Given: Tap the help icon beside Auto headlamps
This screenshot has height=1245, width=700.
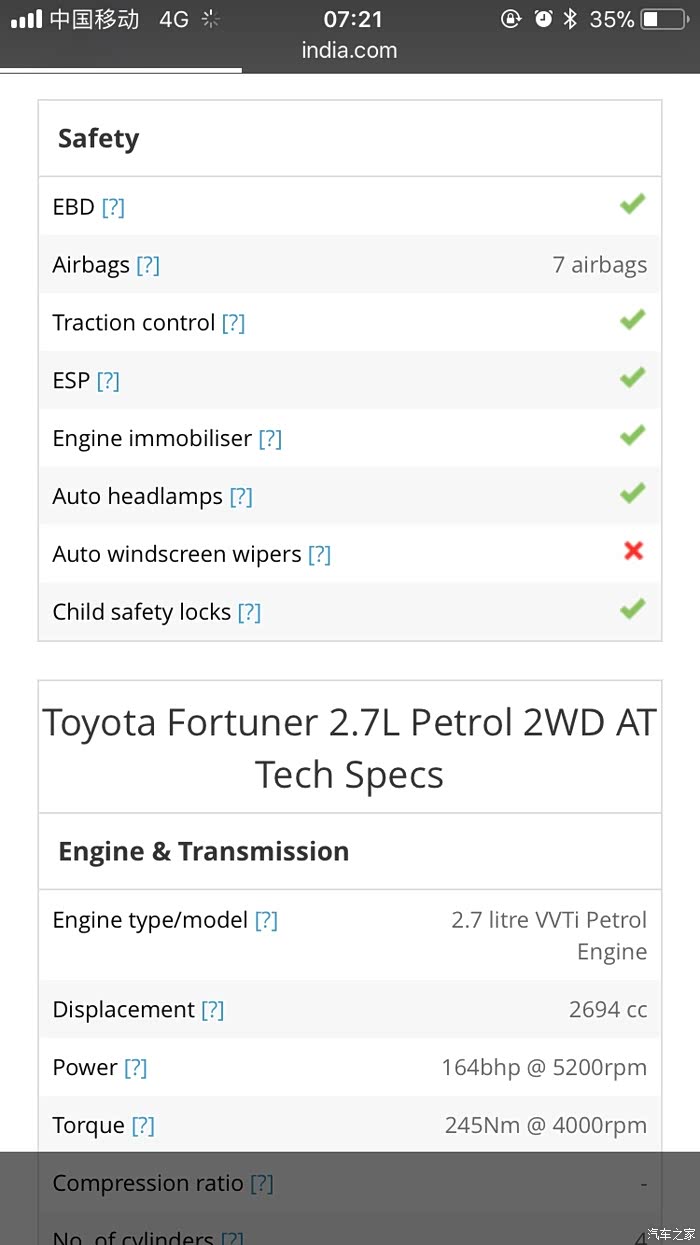Looking at the screenshot, I should click(241, 497).
